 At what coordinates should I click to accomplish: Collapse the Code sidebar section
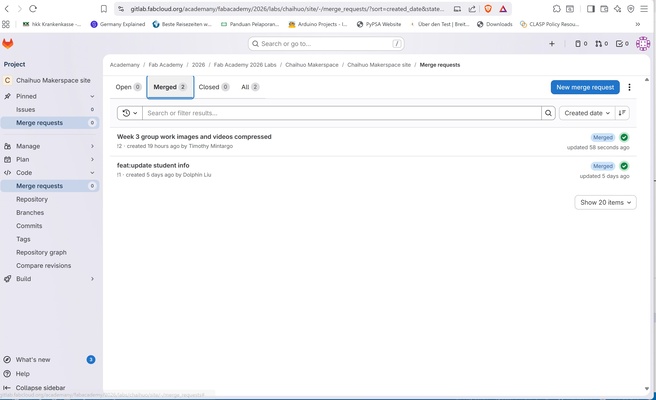click(x=92, y=173)
